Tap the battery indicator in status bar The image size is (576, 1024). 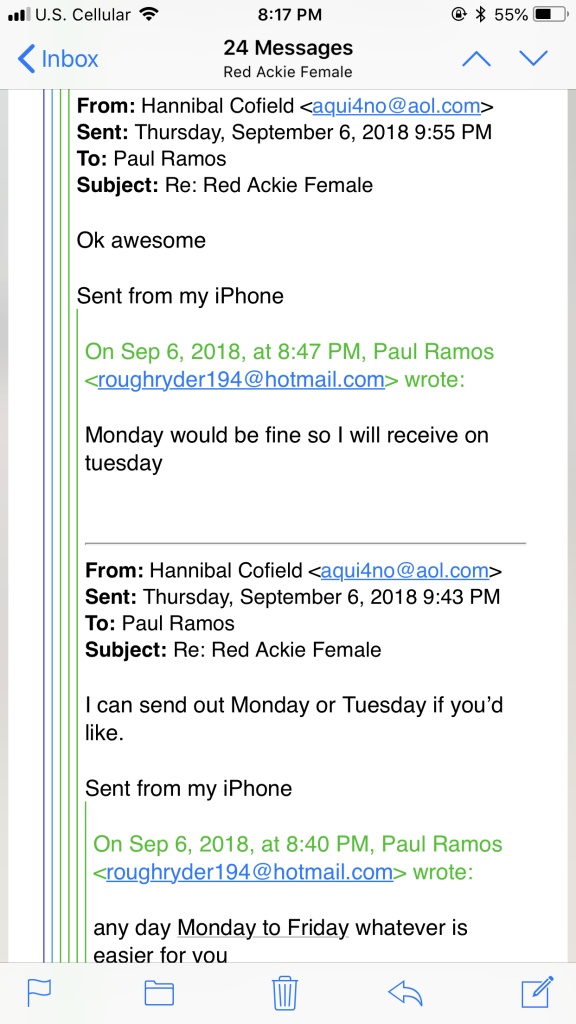tap(551, 14)
